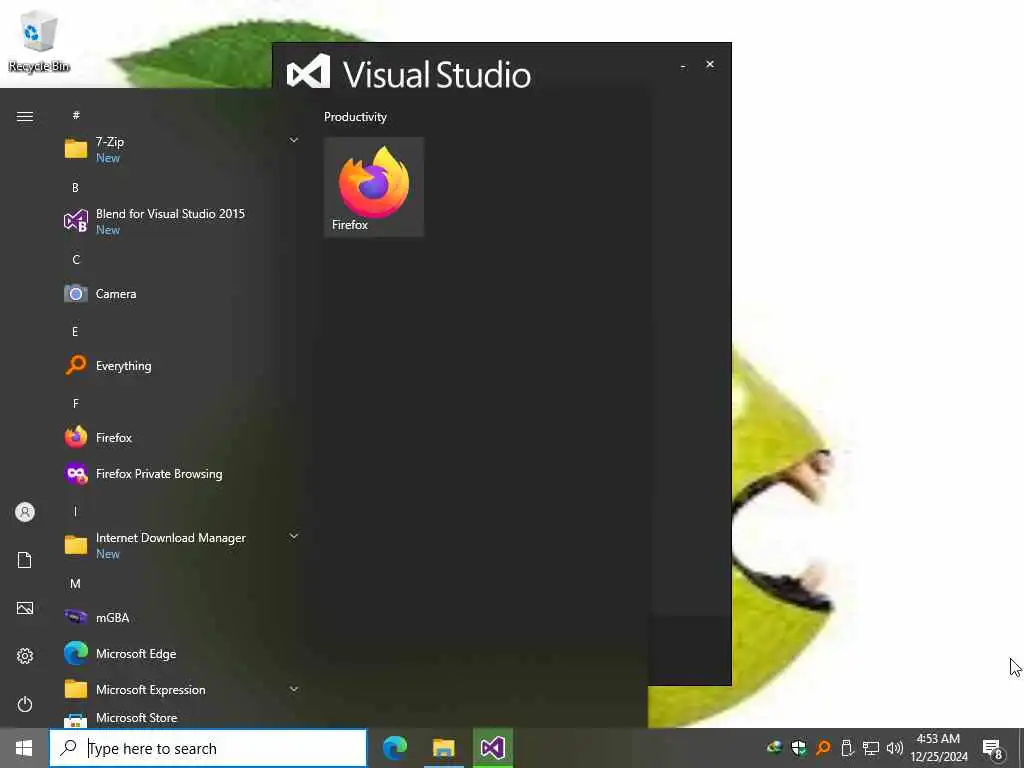Click the Everything tray icon

823,748
